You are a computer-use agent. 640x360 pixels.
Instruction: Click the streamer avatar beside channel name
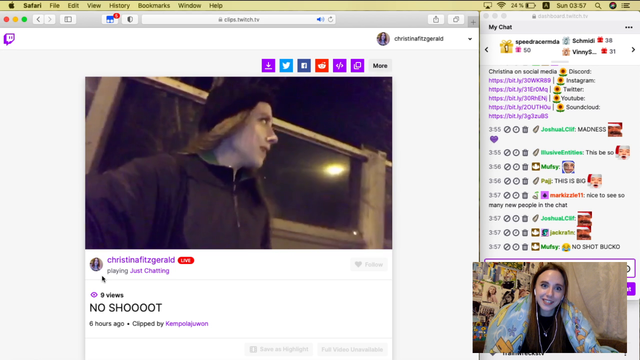pyautogui.click(x=96, y=264)
